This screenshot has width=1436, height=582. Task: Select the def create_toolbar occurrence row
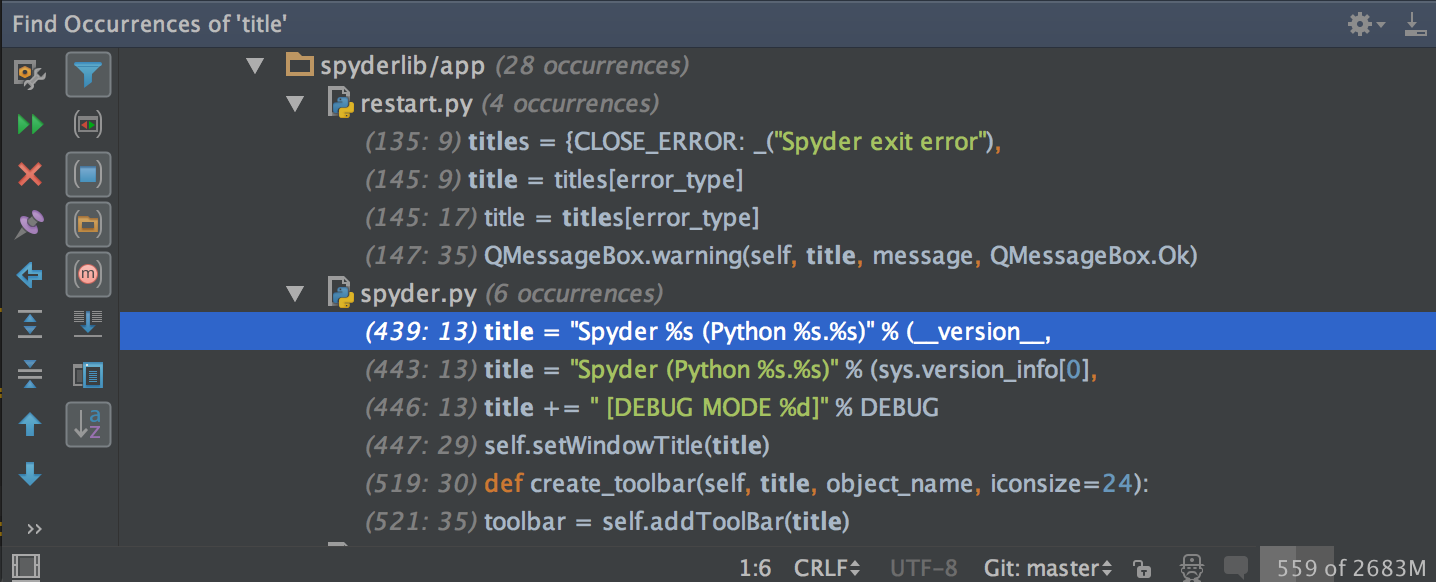click(x=778, y=484)
